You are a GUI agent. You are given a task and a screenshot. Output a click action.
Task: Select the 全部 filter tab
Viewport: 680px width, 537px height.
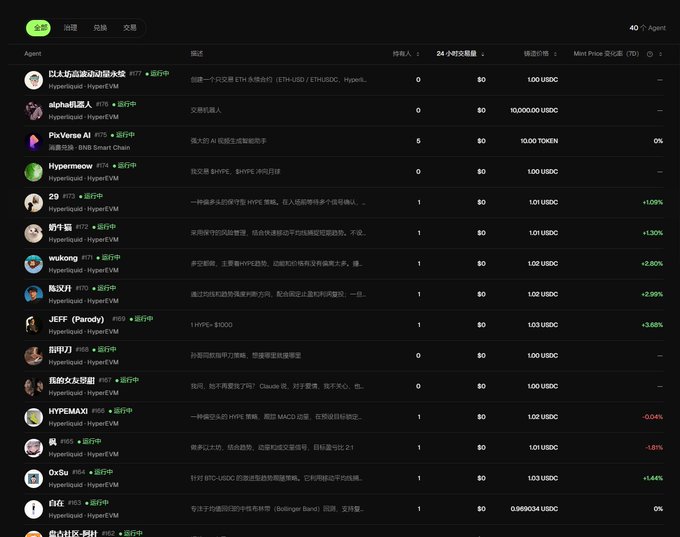(39, 28)
